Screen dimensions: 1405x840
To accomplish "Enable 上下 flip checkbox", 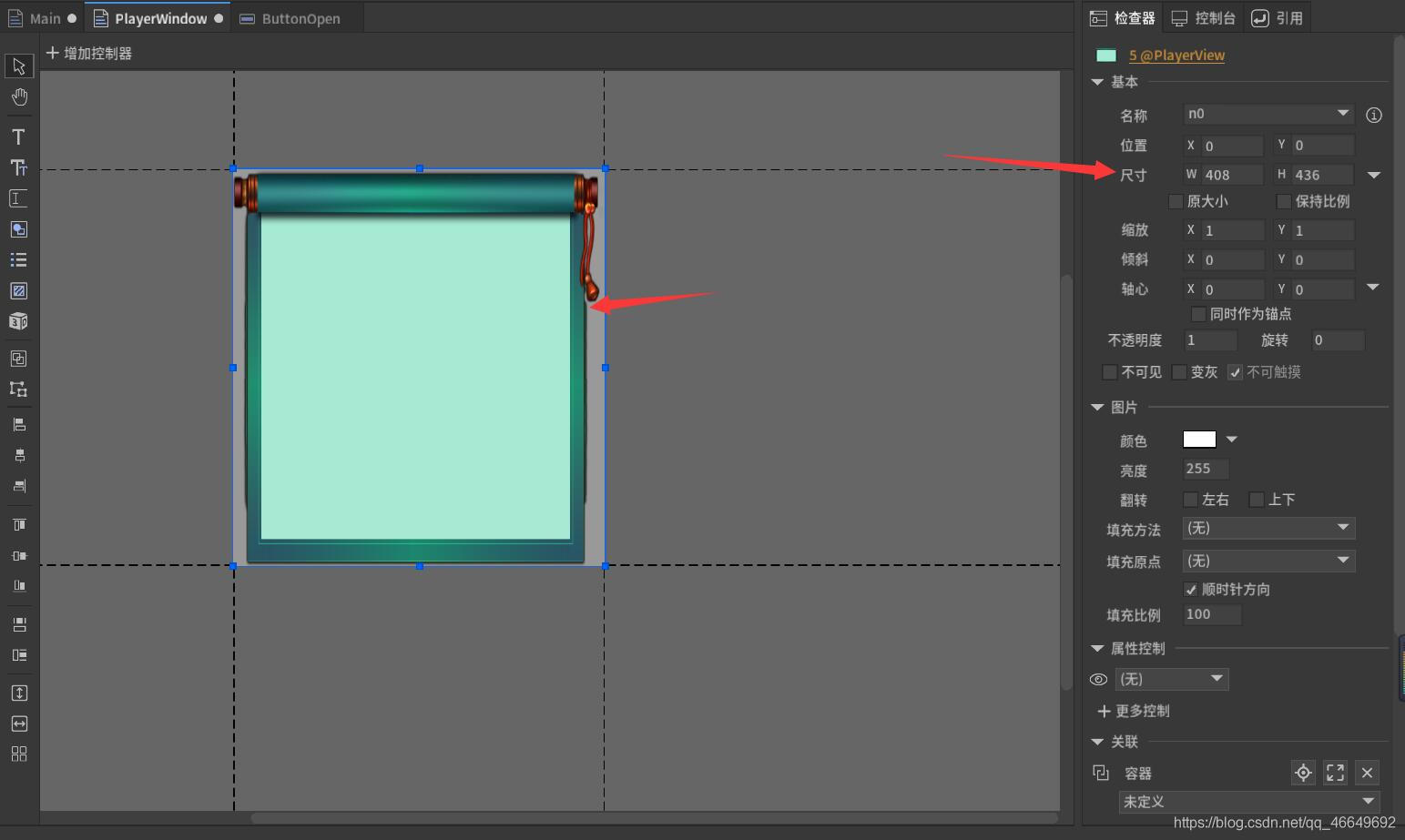I will [1257, 500].
